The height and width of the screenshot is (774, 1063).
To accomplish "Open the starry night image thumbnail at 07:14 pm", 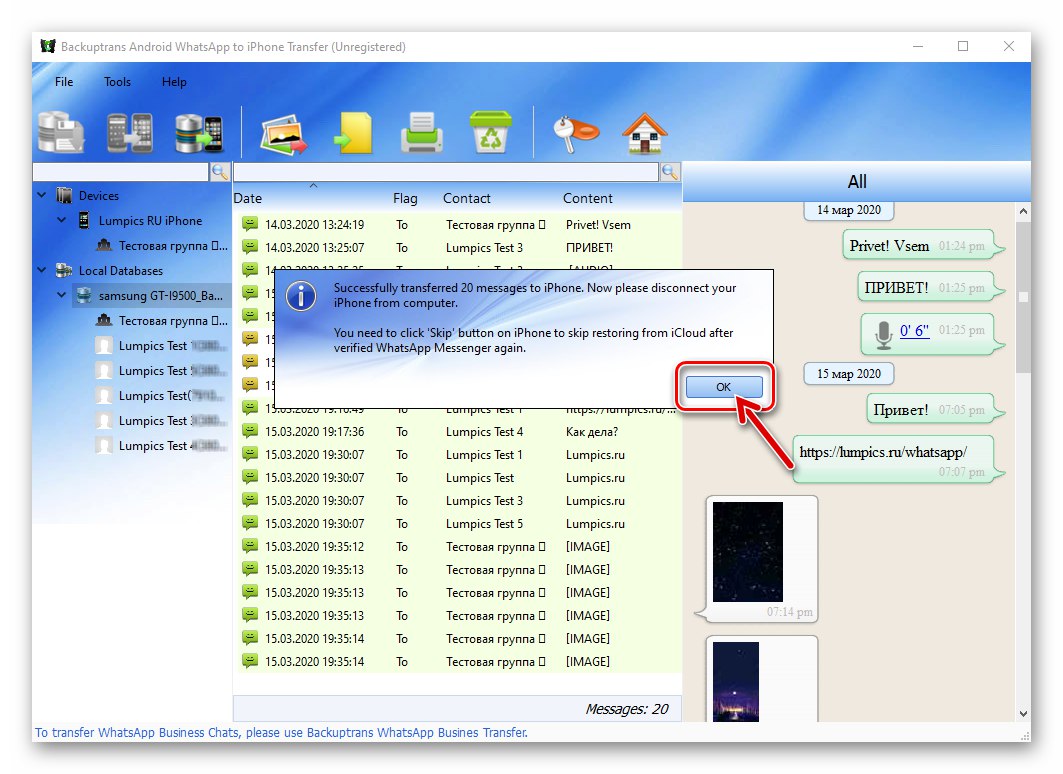I will (747, 552).
